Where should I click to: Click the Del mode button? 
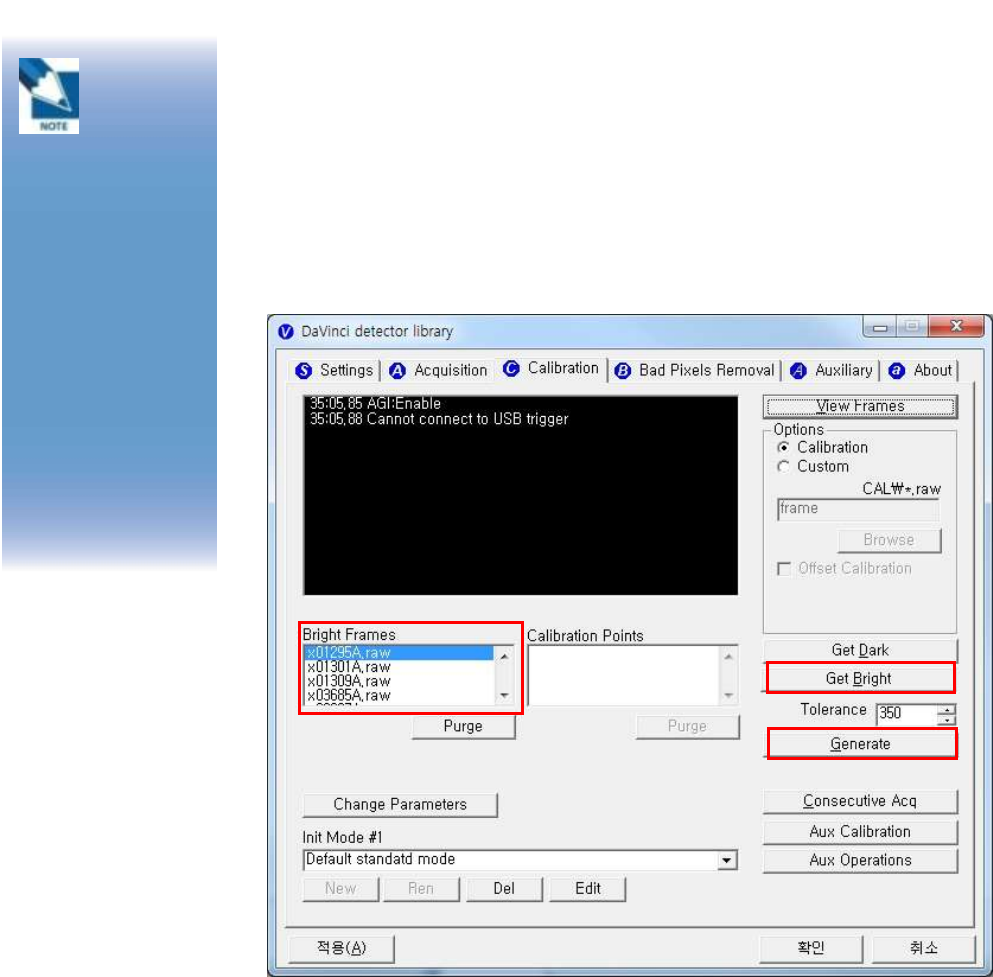504,888
